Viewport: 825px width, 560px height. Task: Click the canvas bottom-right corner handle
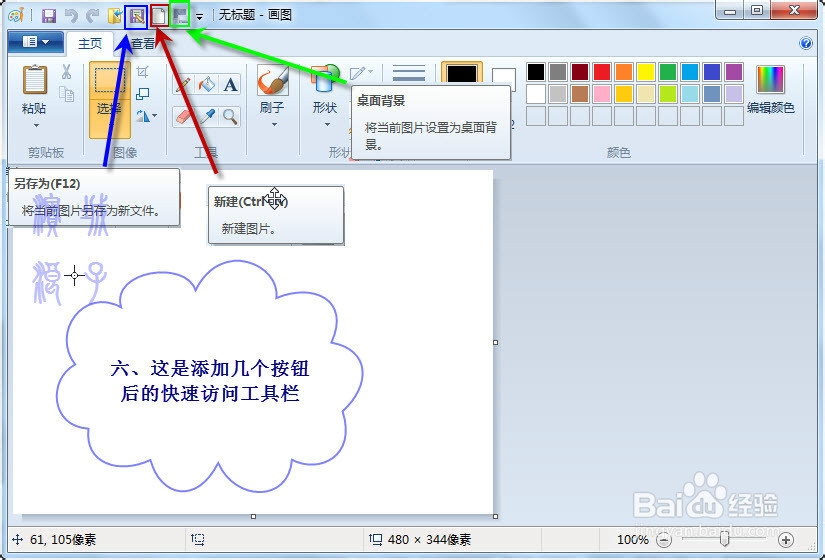pyautogui.click(x=496, y=517)
